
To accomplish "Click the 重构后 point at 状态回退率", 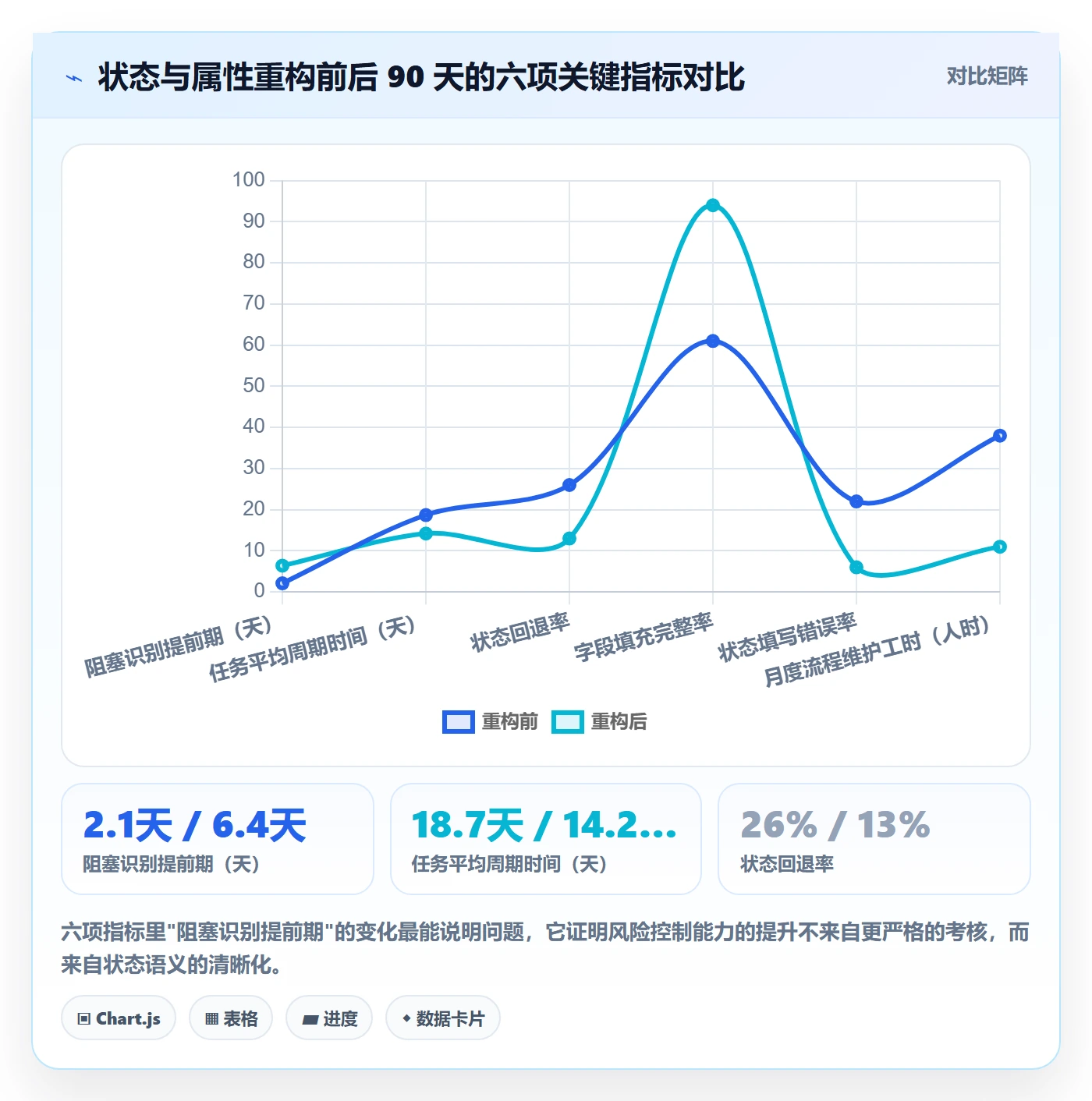I will 569,538.
